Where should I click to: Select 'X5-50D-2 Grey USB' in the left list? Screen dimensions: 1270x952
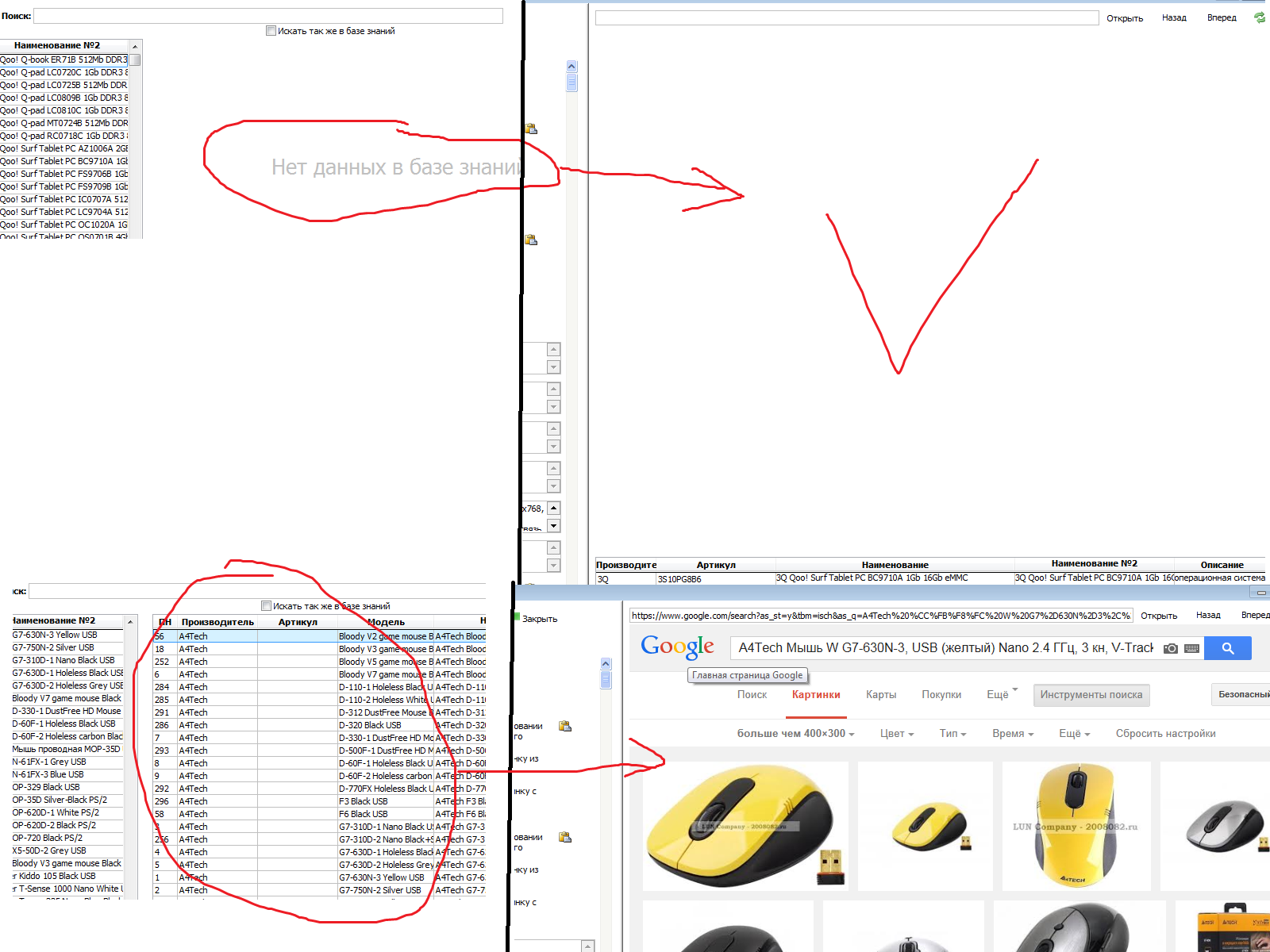(x=67, y=850)
